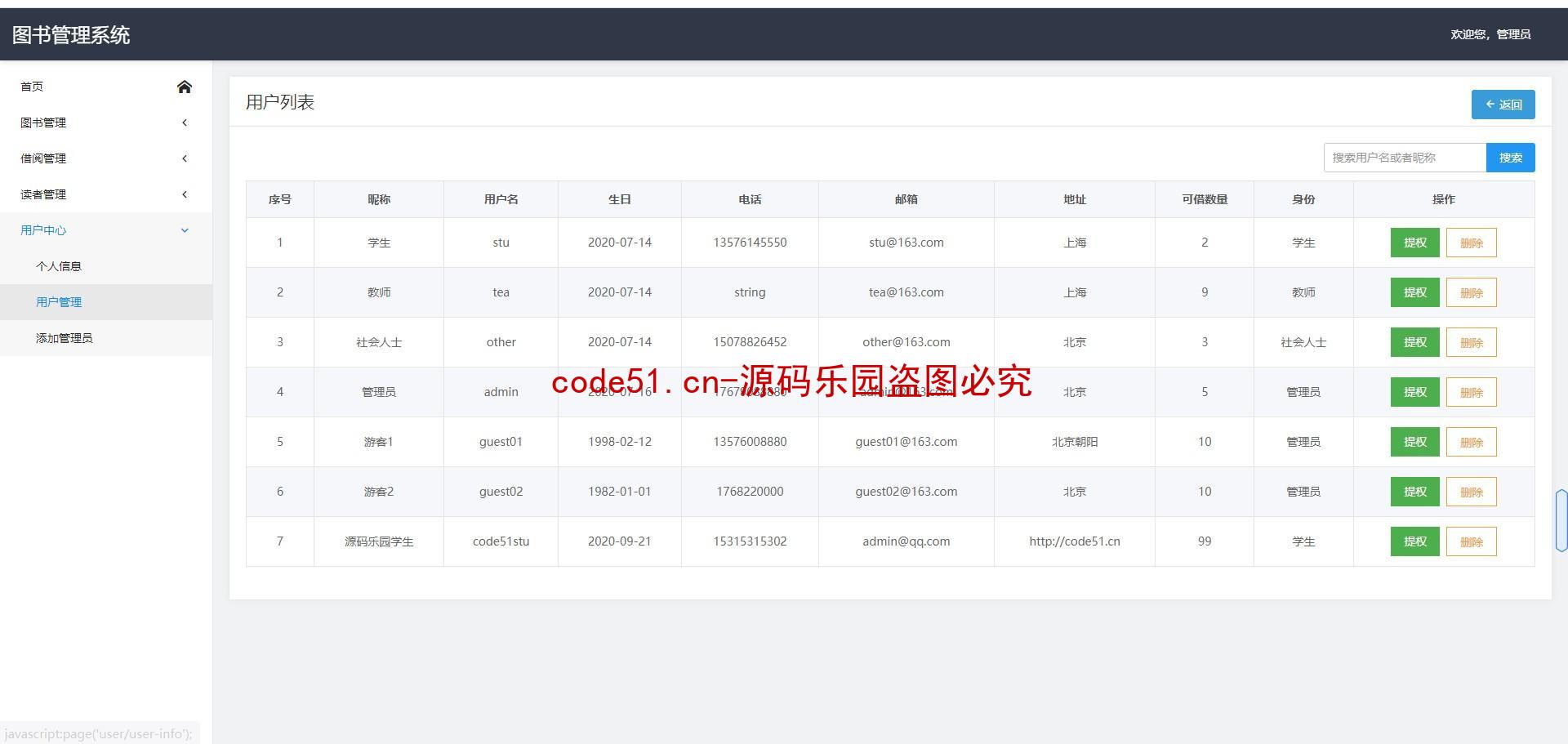
Task: Click 删除 for user admin
Action: pos(1471,392)
